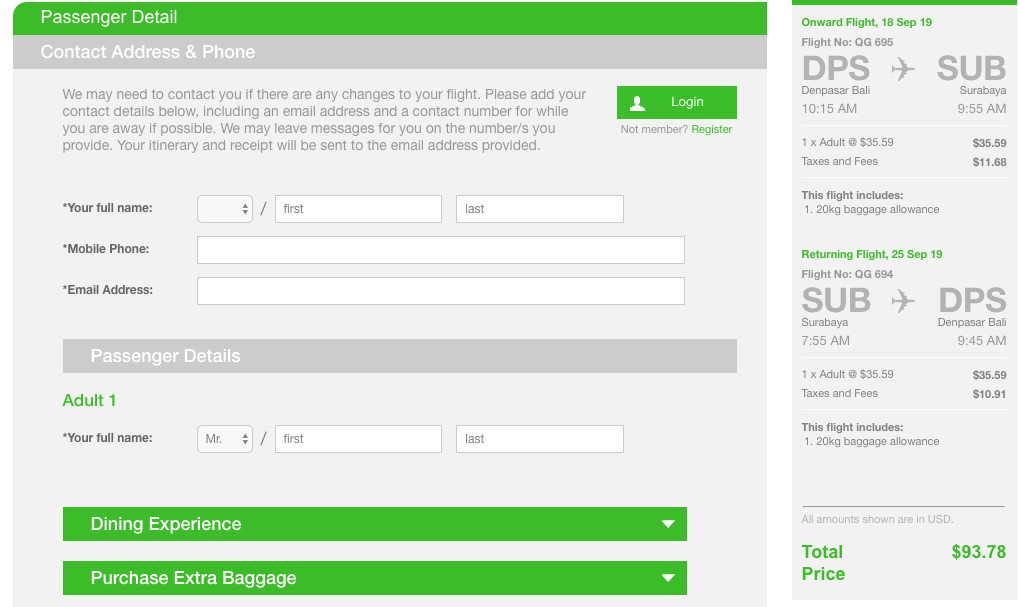Click All amounts shown are in USD
The width and height of the screenshot is (1018, 607).
pos(877,519)
